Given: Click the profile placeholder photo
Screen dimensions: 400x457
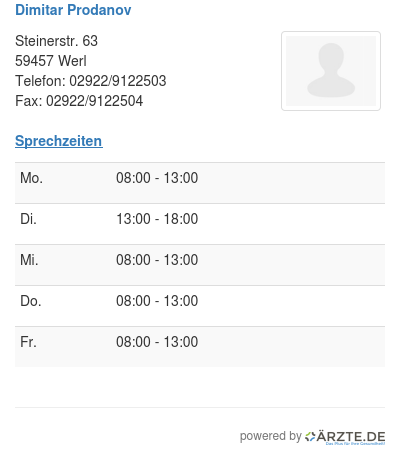Looking at the screenshot, I should click(x=331, y=71).
